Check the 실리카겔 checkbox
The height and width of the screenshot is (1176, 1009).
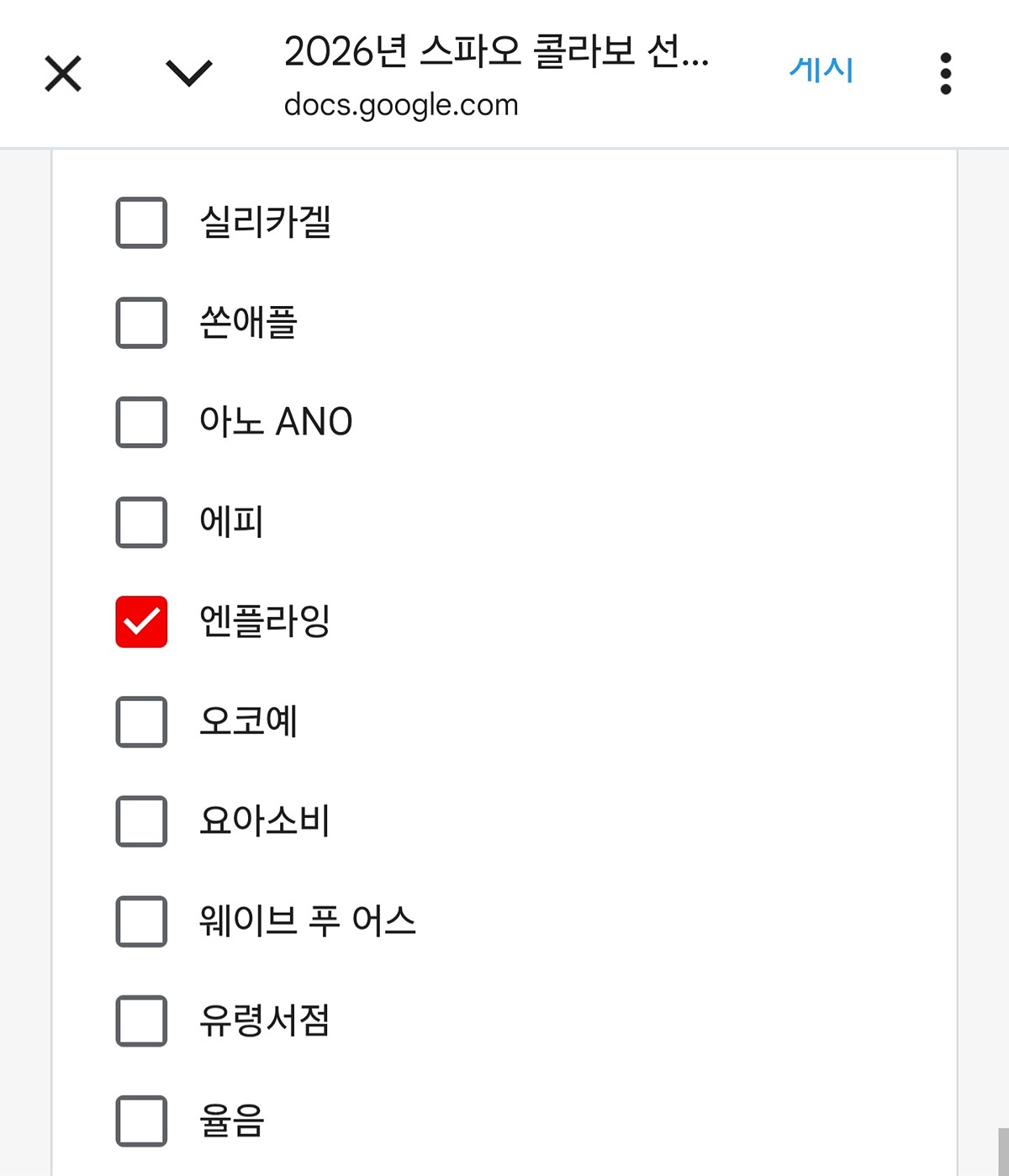pyautogui.click(x=141, y=223)
